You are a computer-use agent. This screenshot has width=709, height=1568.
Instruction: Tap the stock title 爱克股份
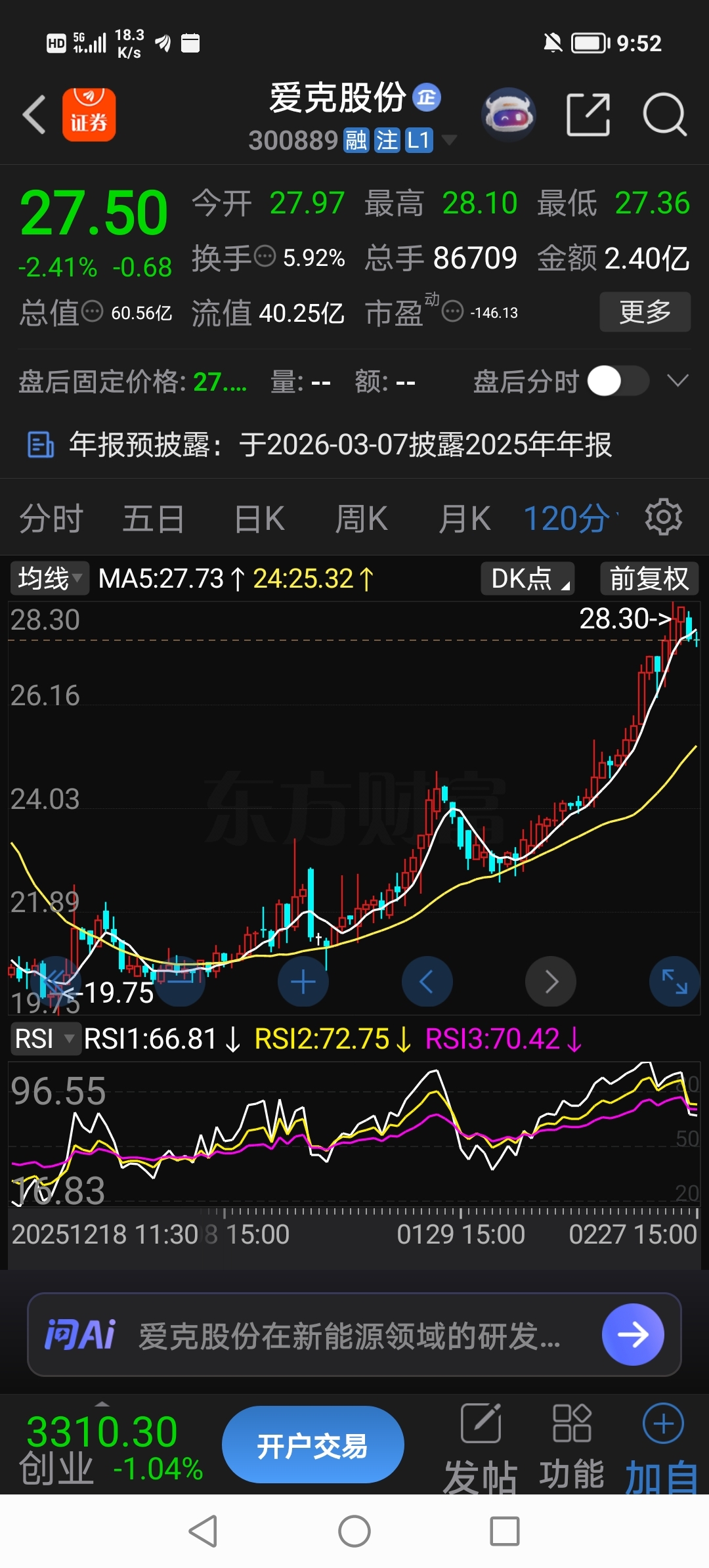point(337,98)
